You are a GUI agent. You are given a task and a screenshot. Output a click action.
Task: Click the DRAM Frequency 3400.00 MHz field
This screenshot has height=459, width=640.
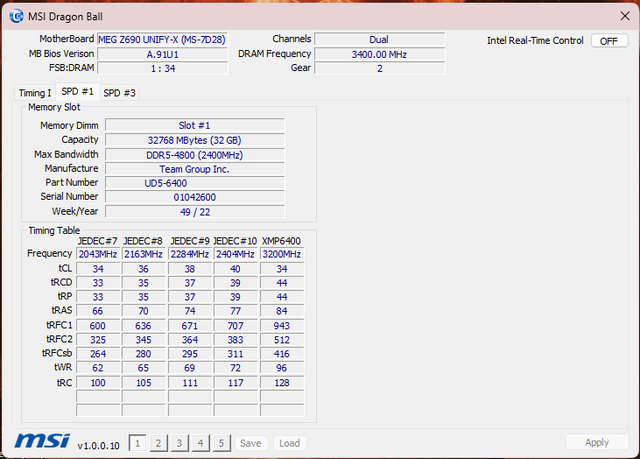380,54
